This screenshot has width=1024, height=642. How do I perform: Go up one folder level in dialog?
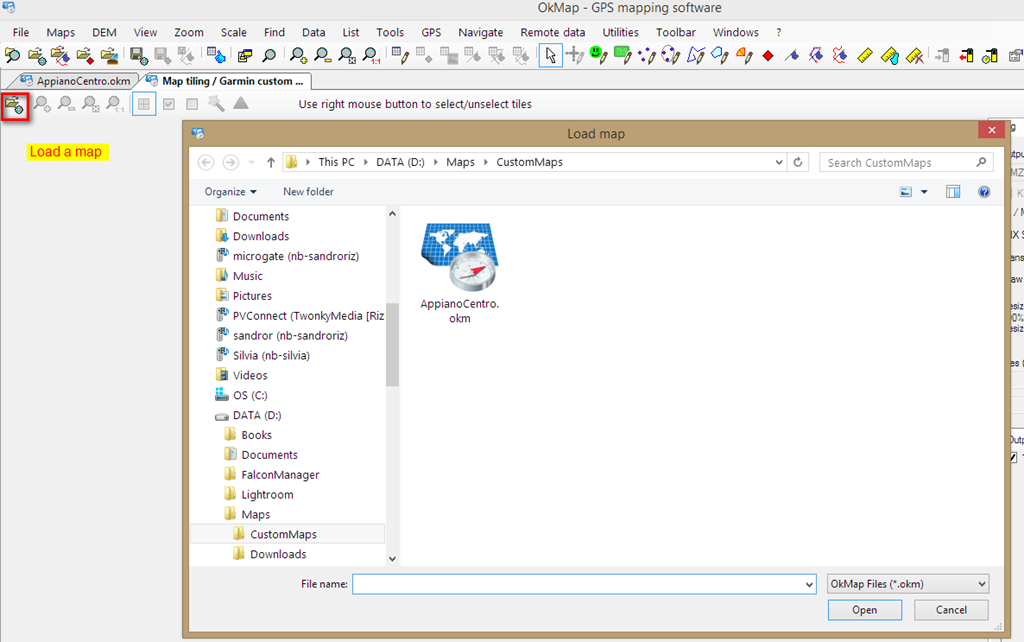pyautogui.click(x=270, y=163)
